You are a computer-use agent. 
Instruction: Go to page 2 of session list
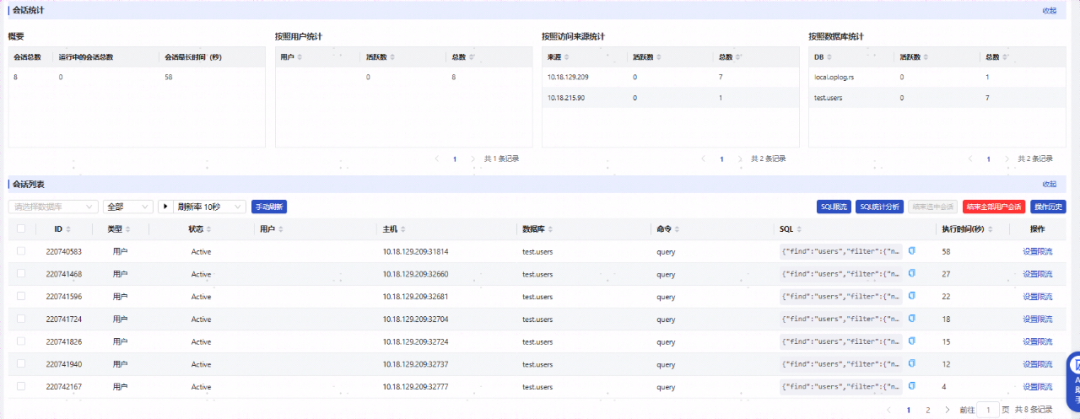(928, 409)
